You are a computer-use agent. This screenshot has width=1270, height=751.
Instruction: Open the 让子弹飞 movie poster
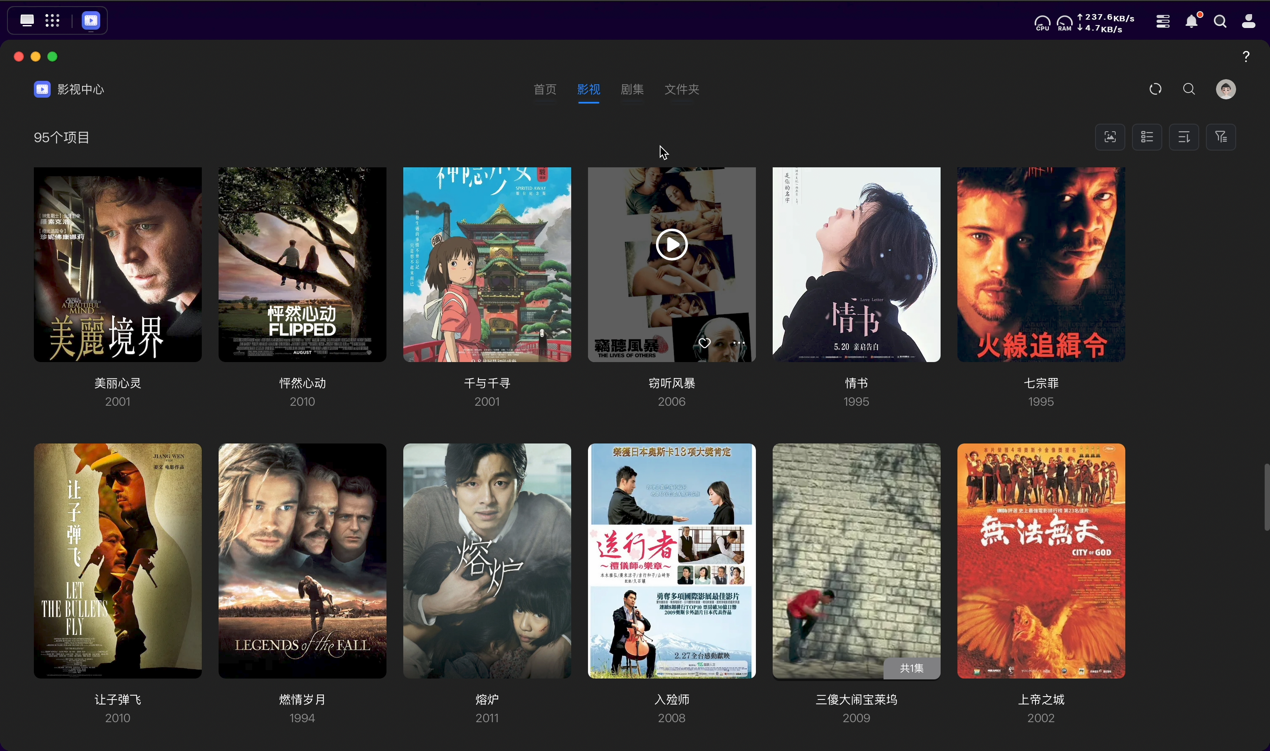(118, 560)
